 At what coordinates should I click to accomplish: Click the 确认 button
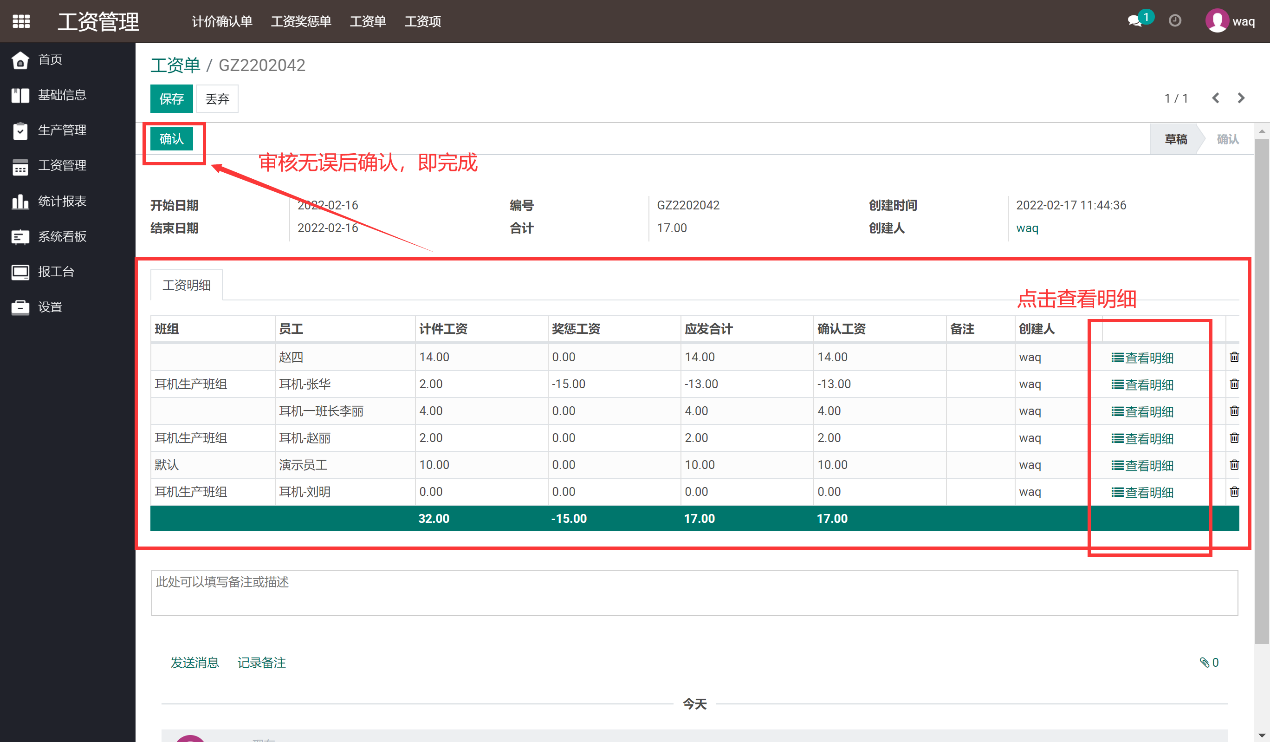click(x=171, y=139)
